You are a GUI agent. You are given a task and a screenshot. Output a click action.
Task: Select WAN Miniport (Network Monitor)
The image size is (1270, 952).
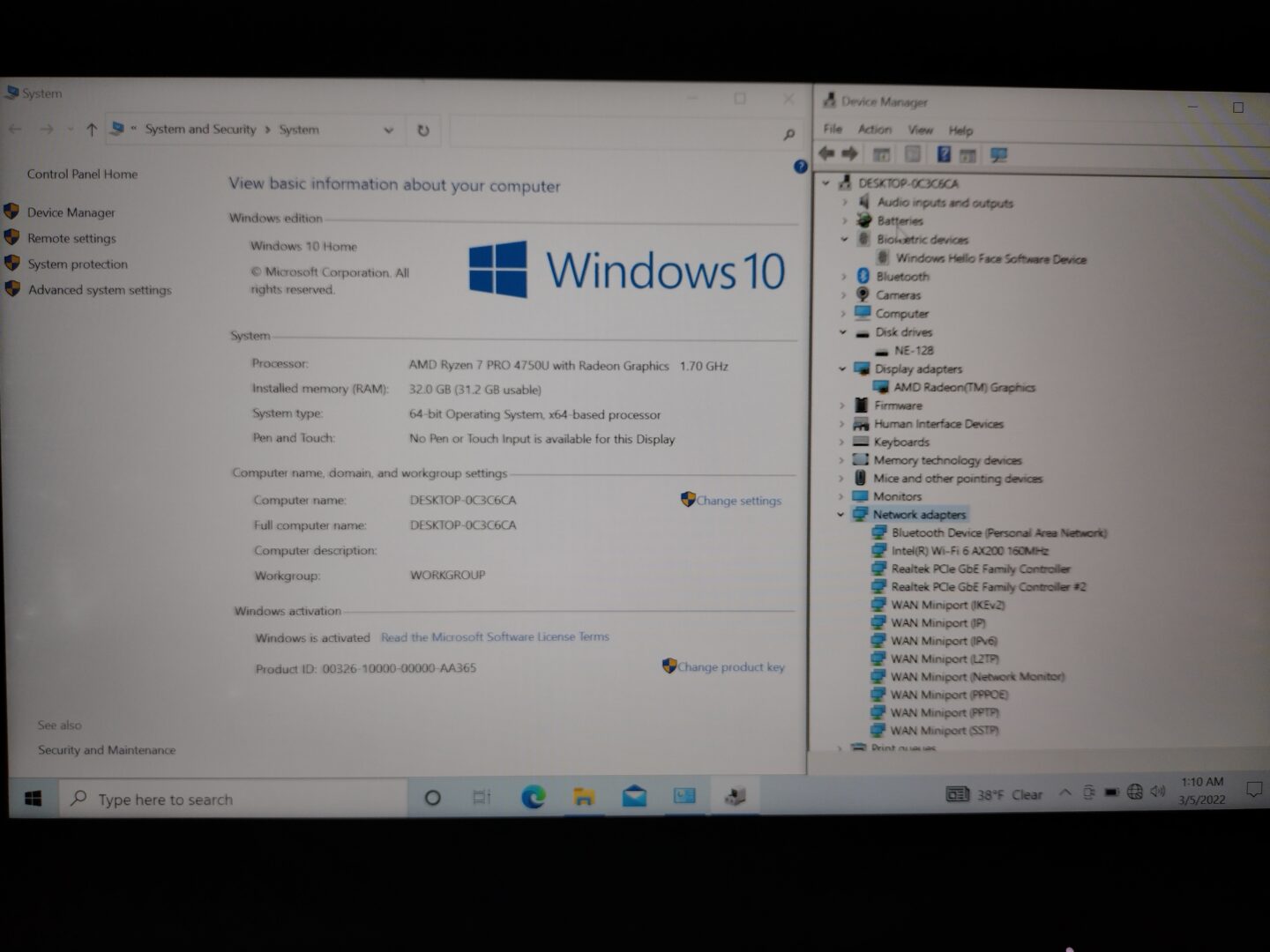[x=977, y=677]
